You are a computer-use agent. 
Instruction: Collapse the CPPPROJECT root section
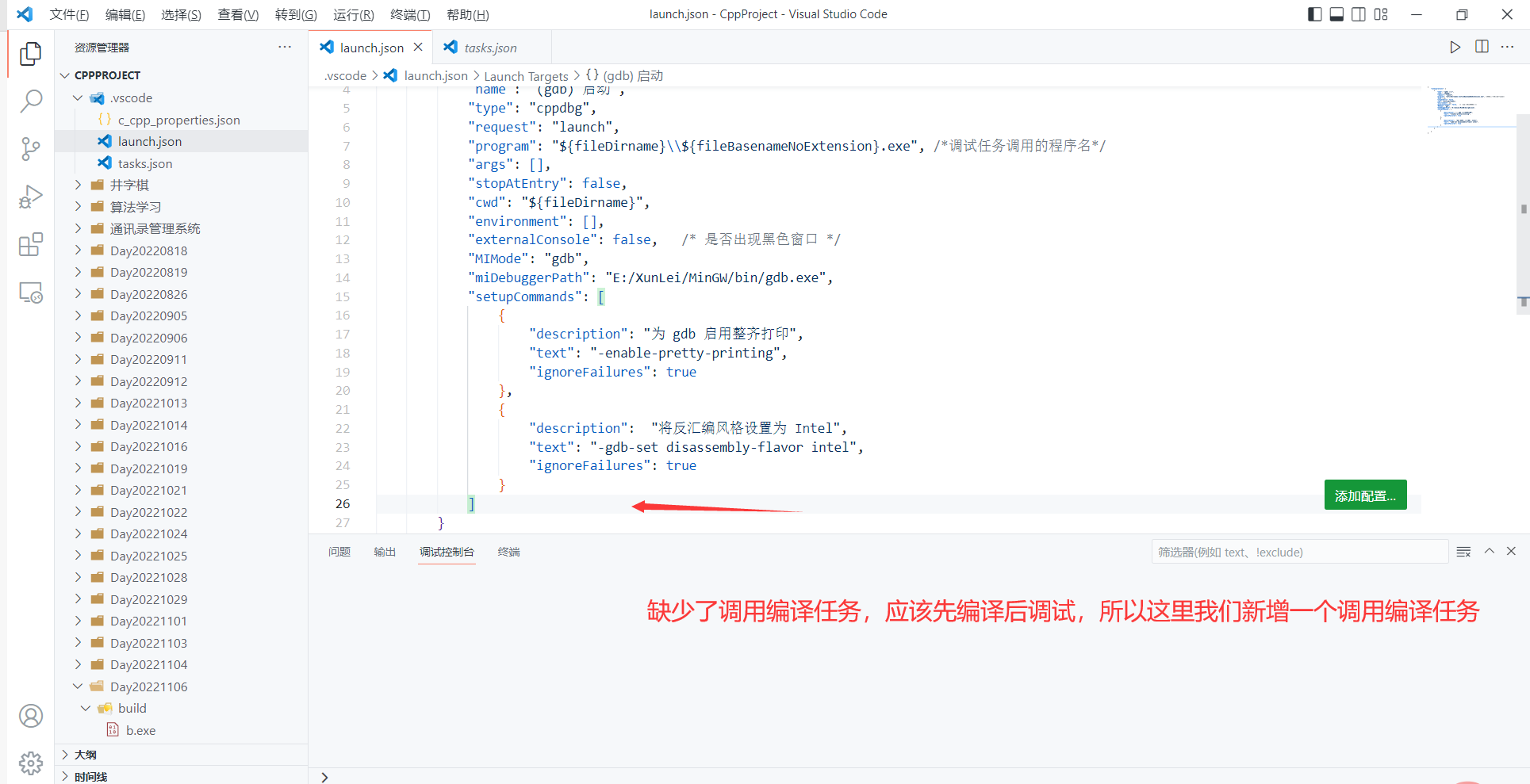(x=182, y=75)
